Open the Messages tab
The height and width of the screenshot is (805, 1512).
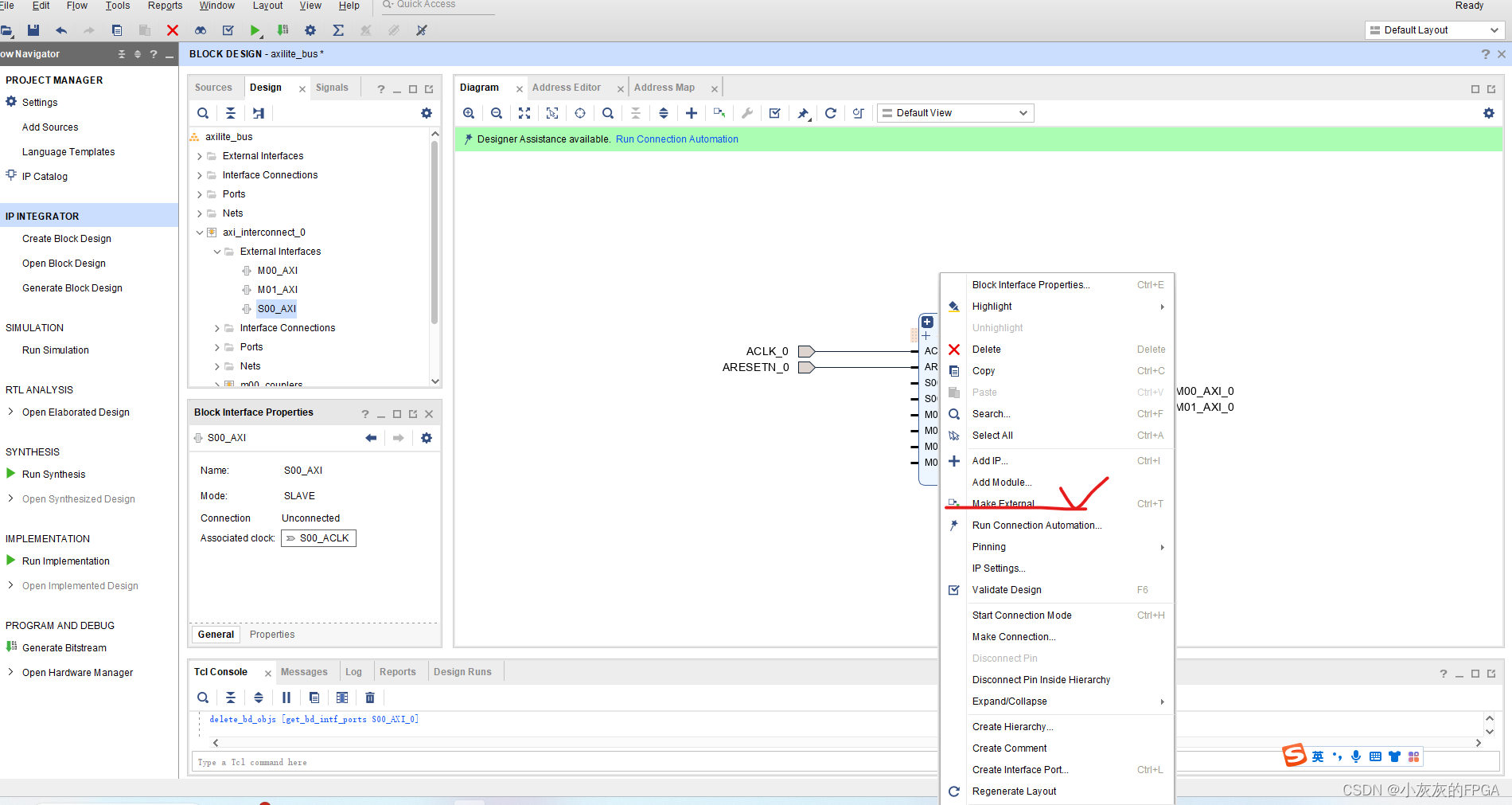tap(304, 672)
